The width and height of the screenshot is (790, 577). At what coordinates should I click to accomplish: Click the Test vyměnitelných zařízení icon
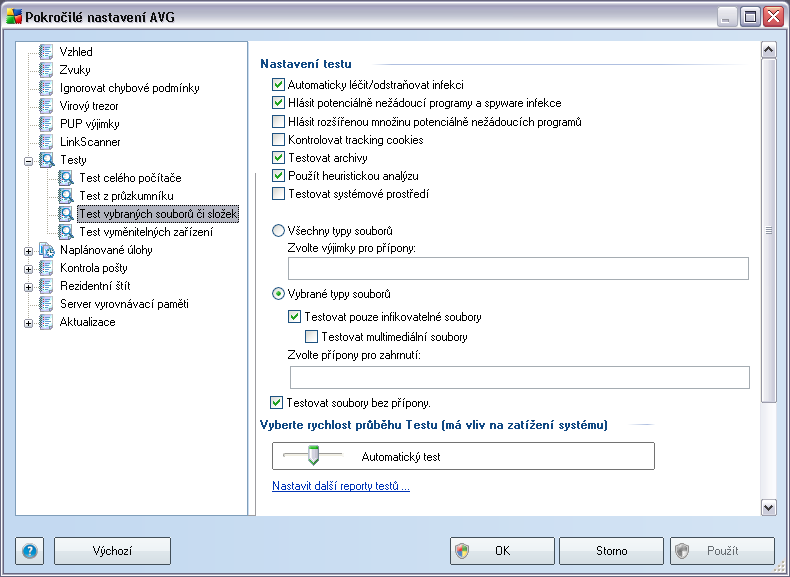[x=65, y=232]
